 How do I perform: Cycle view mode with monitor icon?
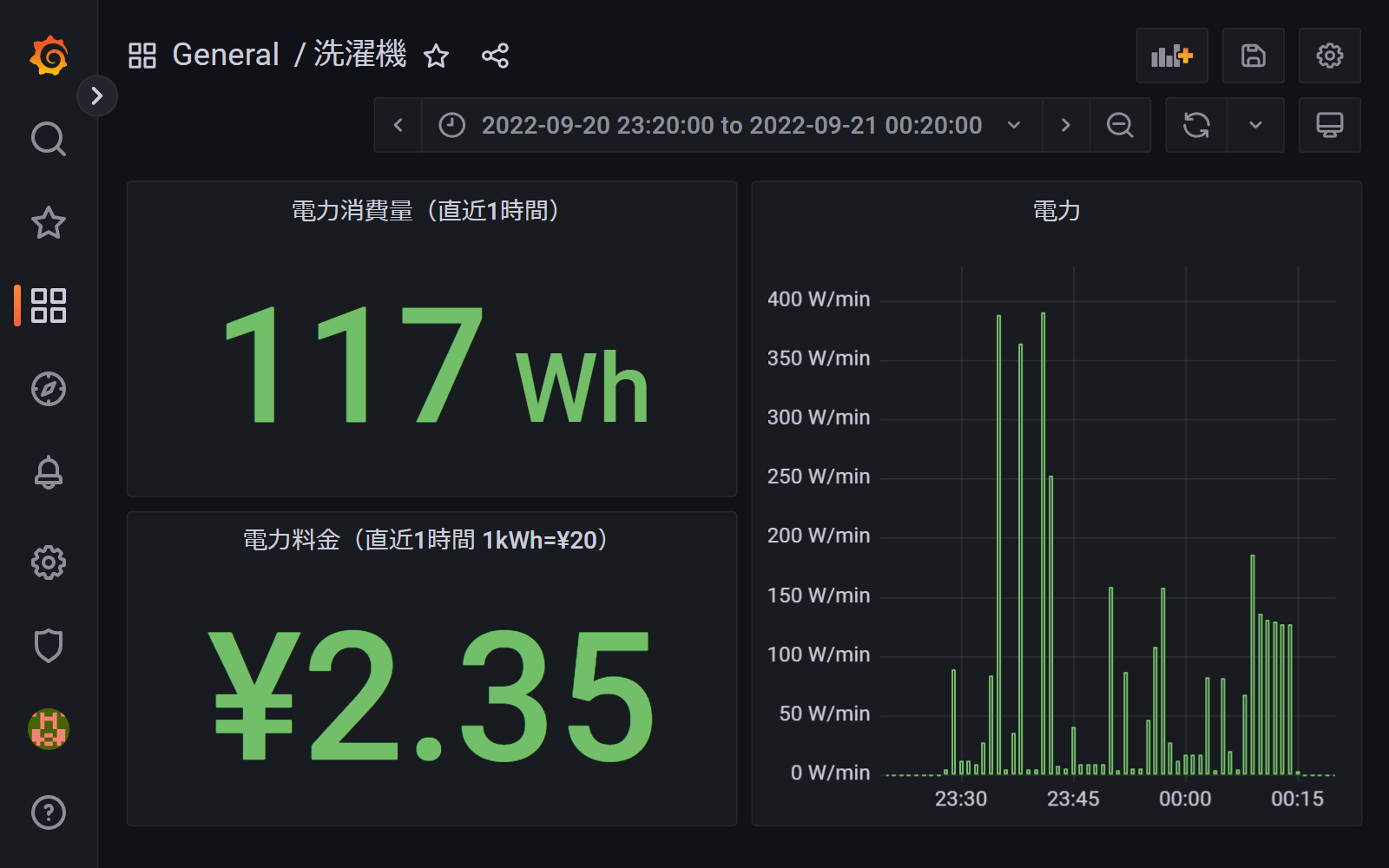coord(1329,125)
